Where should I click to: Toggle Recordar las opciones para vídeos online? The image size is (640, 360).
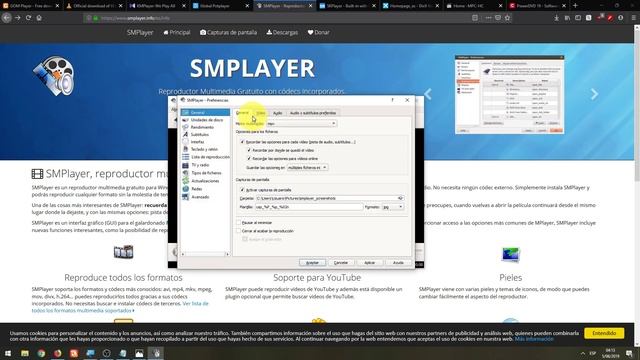pos(249,158)
